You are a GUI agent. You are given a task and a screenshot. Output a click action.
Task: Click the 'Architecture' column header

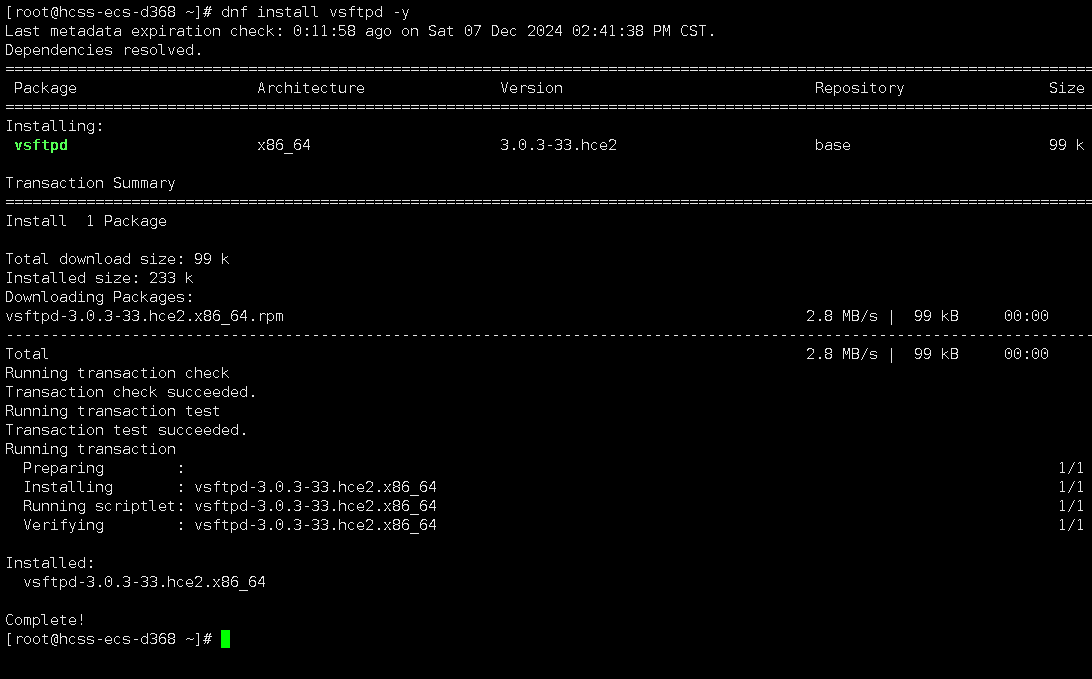click(311, 88)
